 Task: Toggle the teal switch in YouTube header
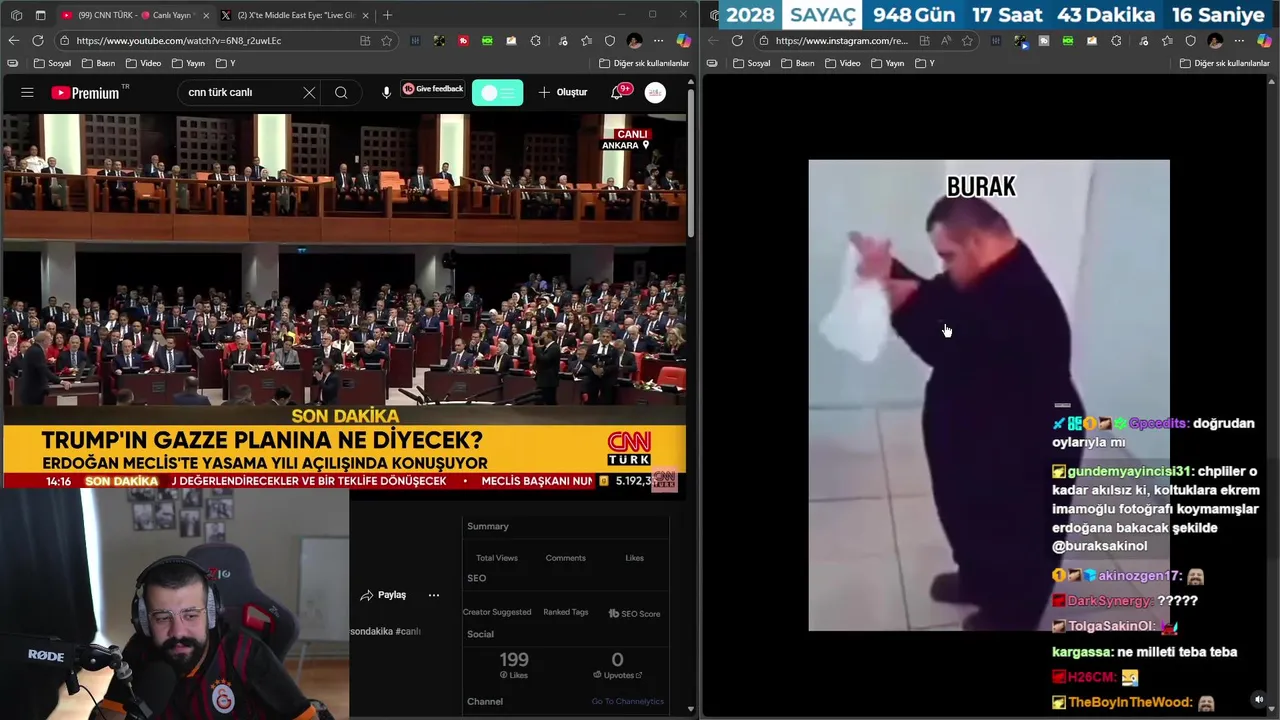click(x=497, y=92)
